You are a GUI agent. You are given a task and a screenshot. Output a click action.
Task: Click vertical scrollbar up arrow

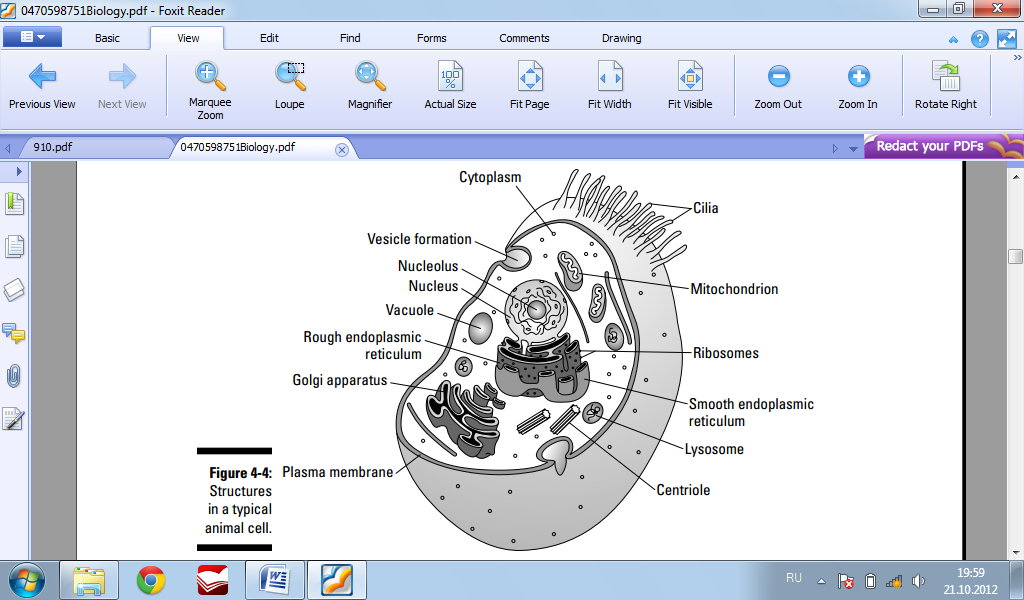[1016, 176]
